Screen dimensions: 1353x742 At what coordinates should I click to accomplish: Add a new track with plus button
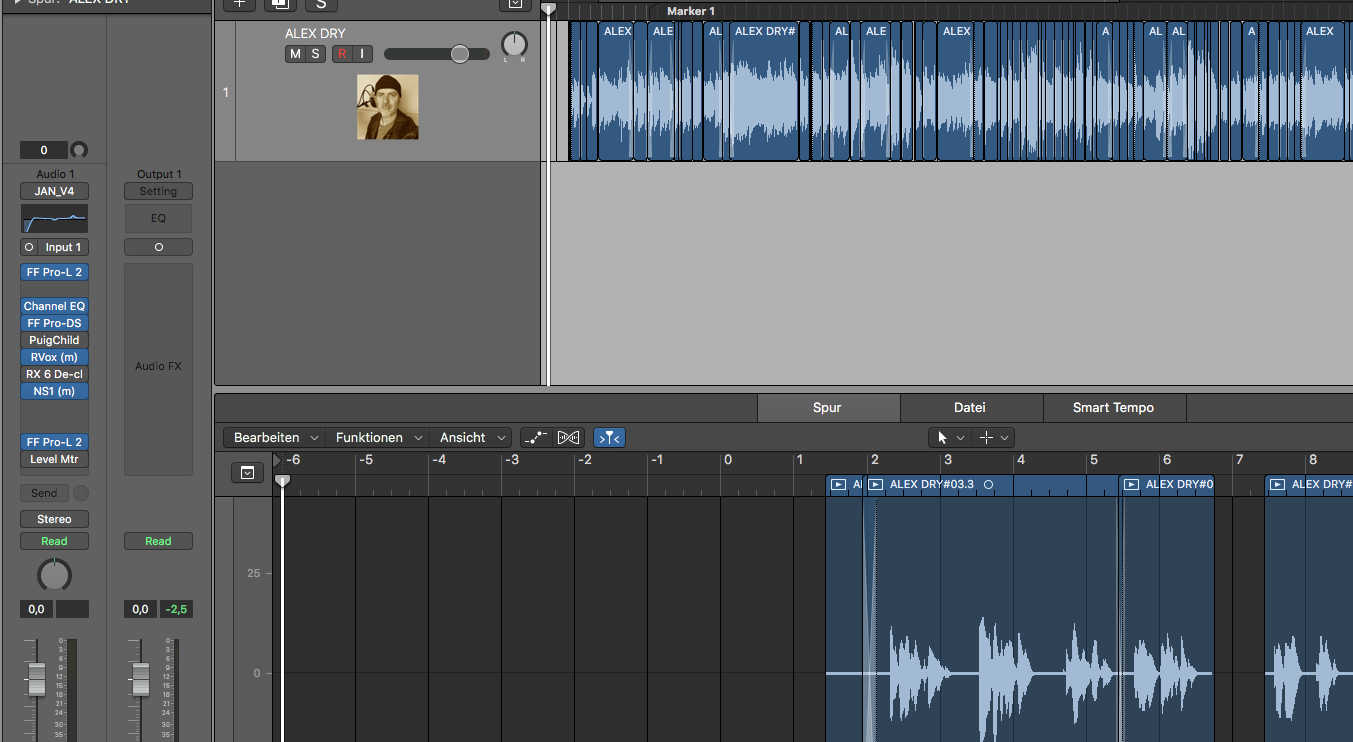(238, 3)
